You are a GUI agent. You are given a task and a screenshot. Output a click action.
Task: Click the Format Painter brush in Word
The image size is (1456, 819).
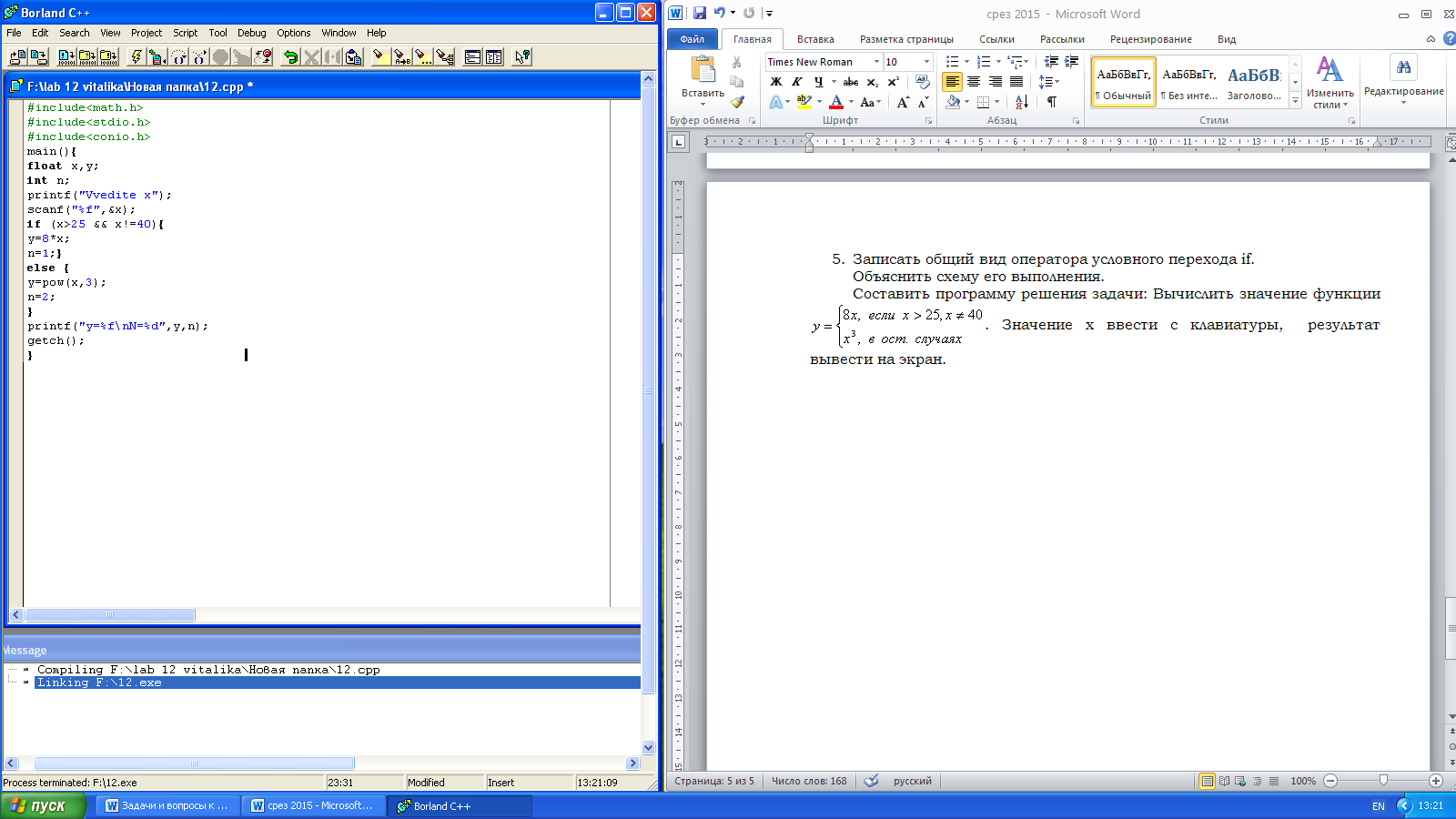click(737, 102)
